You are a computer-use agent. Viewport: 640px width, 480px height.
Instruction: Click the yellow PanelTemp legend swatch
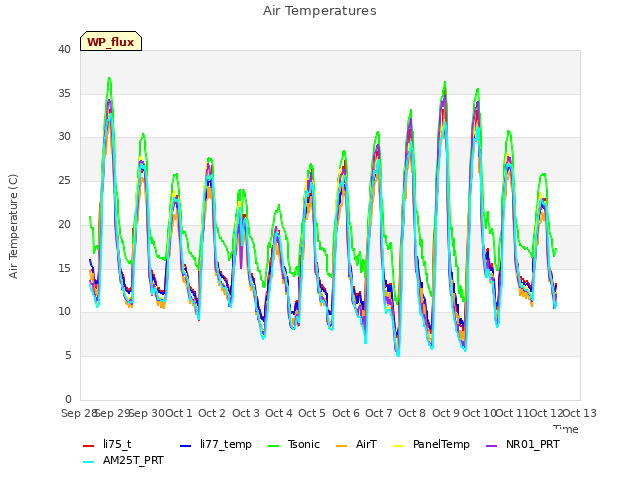(x=399, y=445)
